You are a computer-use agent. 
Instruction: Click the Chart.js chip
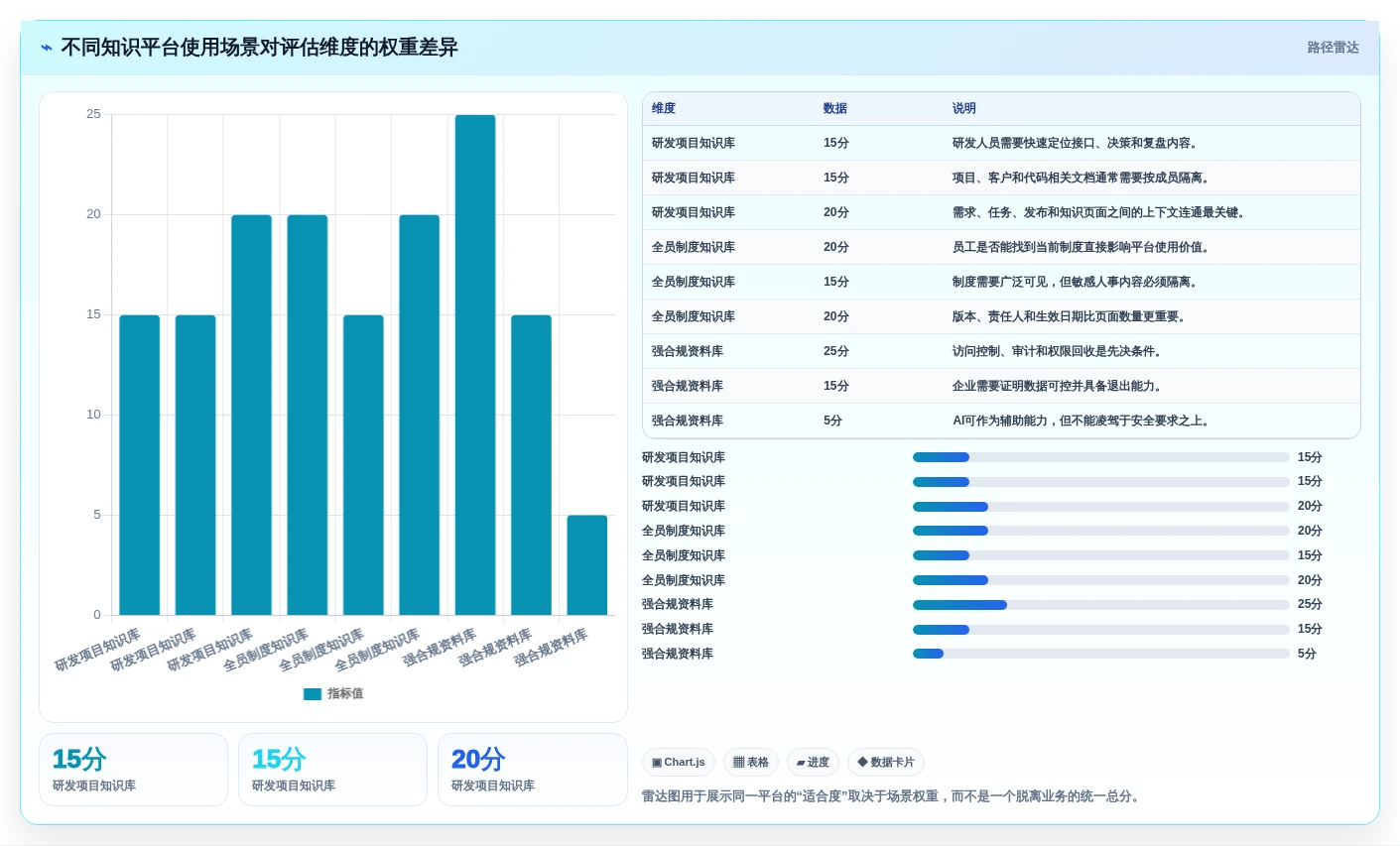pos(679,763)
